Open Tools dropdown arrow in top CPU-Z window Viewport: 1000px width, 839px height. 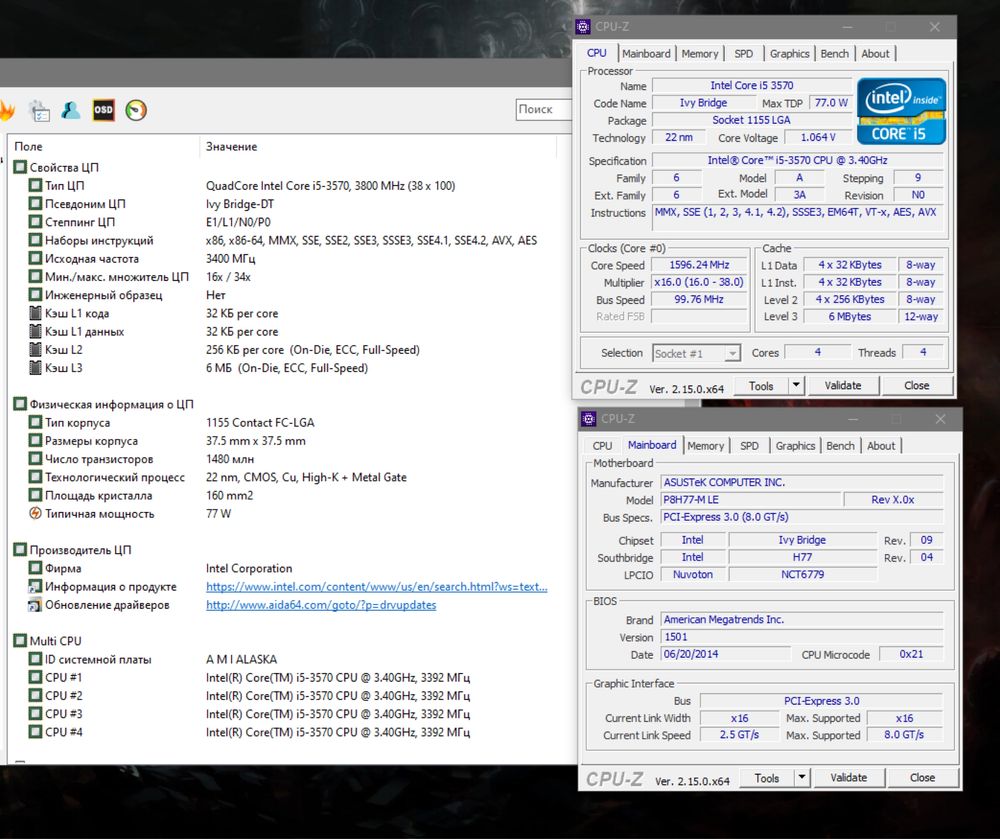(x=796, y=385)
